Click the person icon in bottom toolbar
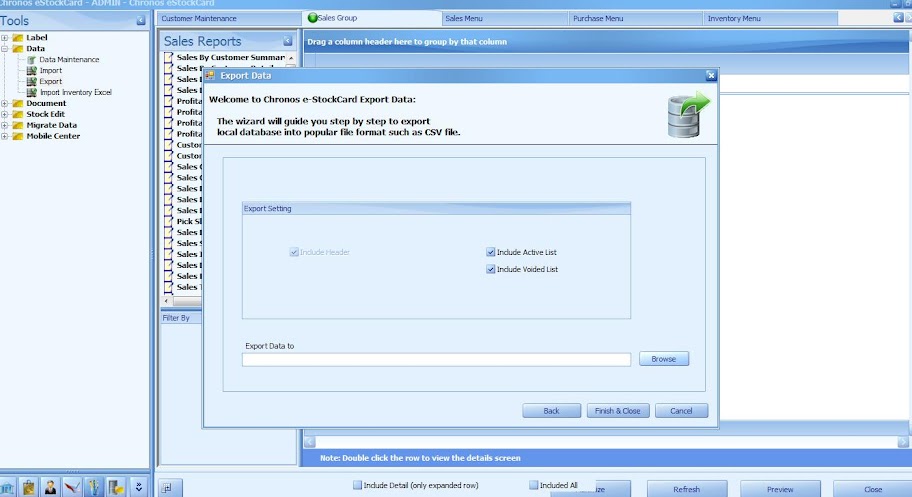This screenshot has width=912, height=497. (51, 487)
